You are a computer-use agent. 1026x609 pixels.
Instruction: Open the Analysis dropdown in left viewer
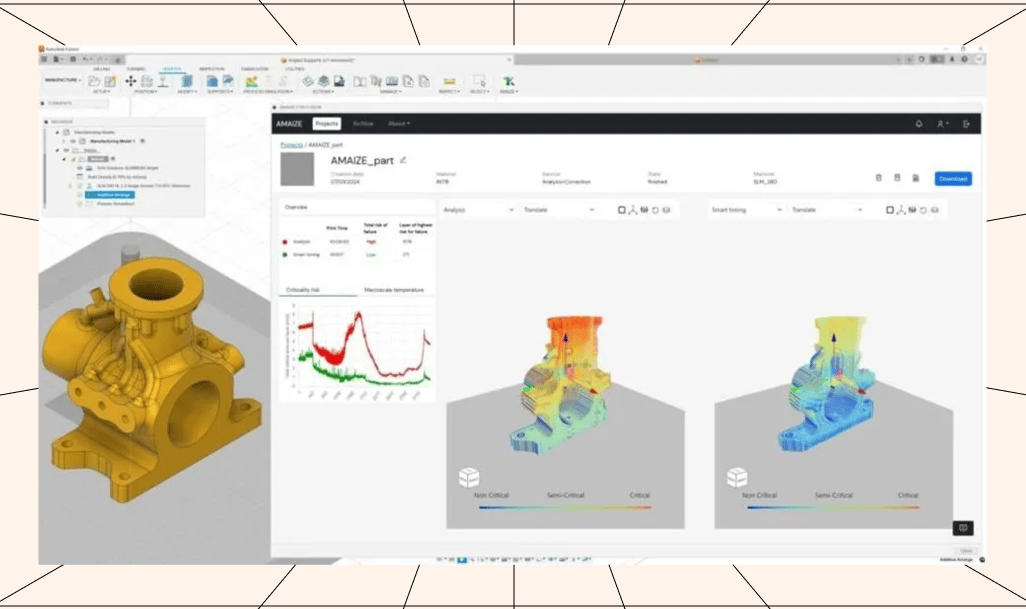point(479,210)
